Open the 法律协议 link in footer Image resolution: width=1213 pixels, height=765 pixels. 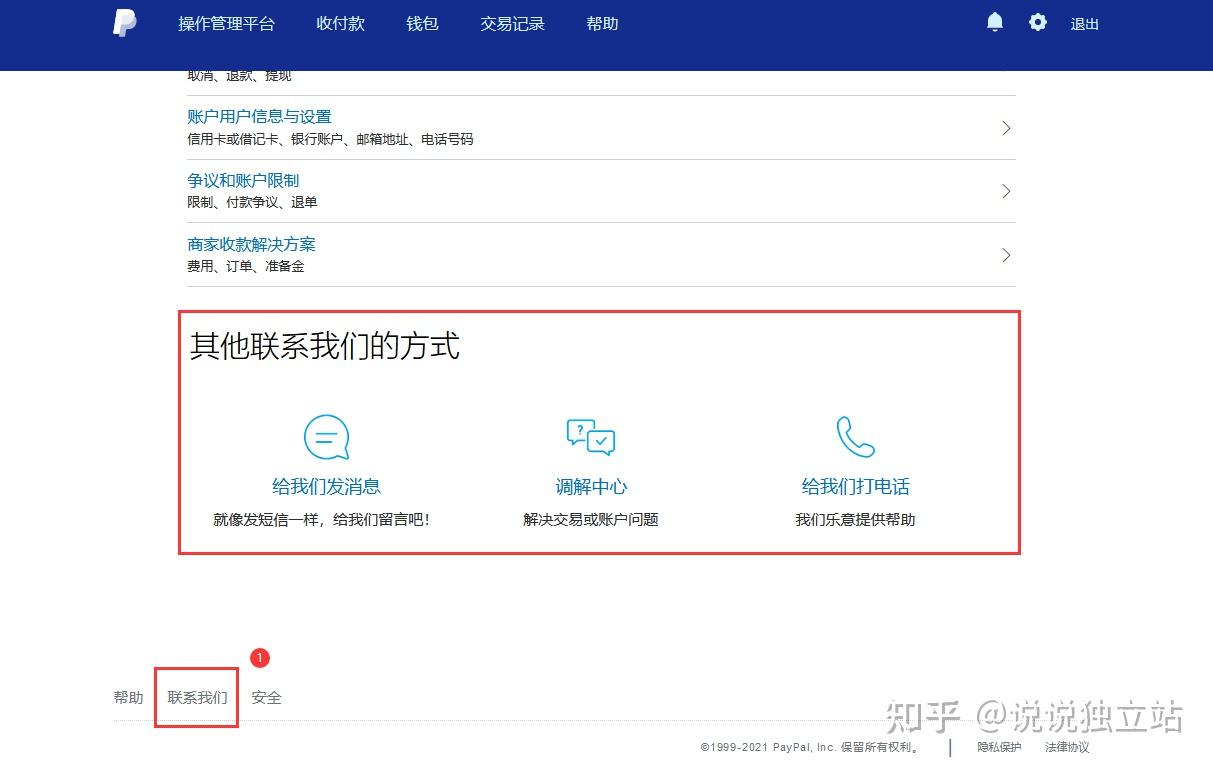tap(1066, 746)
